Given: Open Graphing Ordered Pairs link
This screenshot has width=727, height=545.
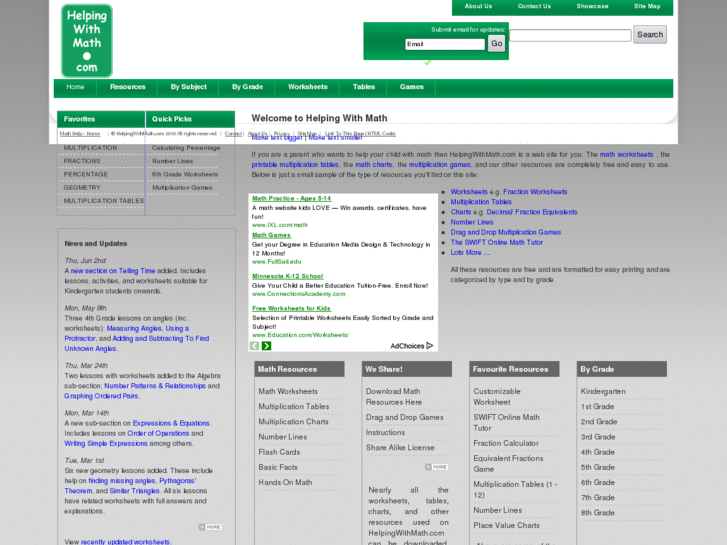Looking at the screenshot, I should (101, 396).
